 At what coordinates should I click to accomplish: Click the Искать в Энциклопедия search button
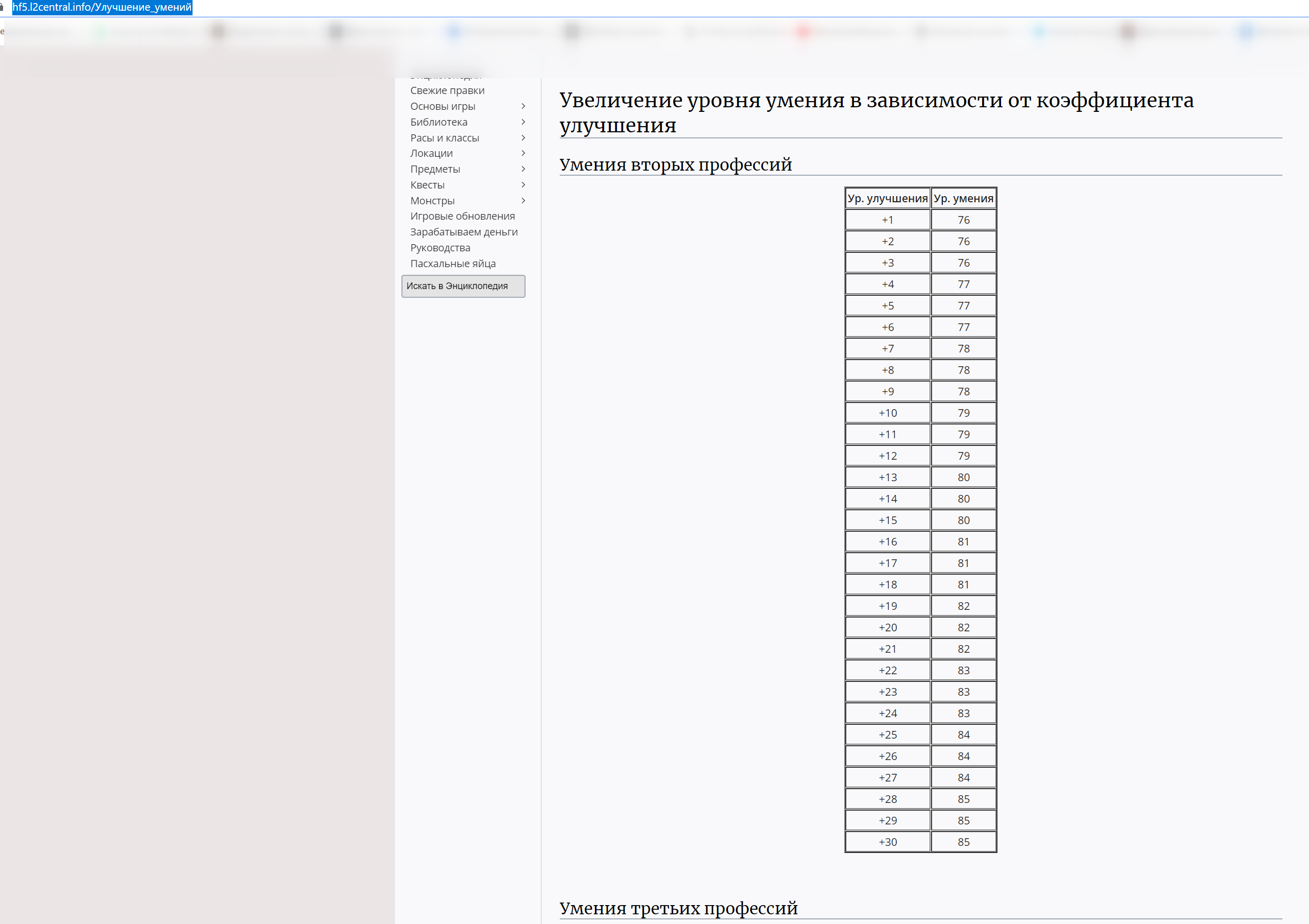coord(462,286)
